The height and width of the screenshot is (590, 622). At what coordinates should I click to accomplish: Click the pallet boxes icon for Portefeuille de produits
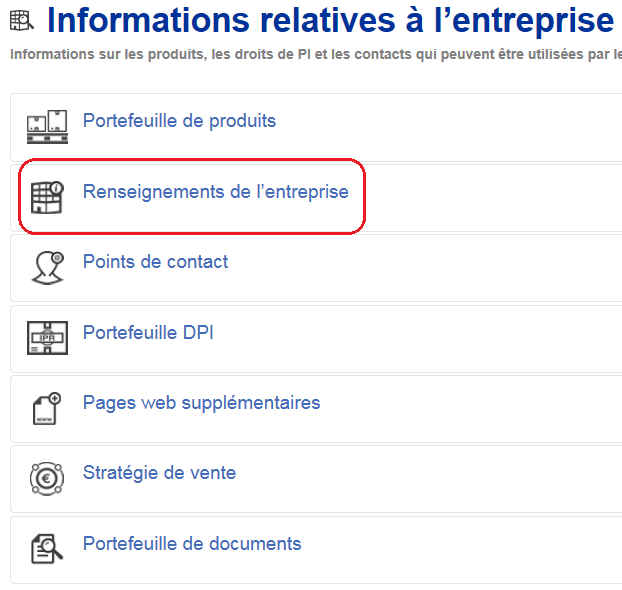click(x=47, y=127)
